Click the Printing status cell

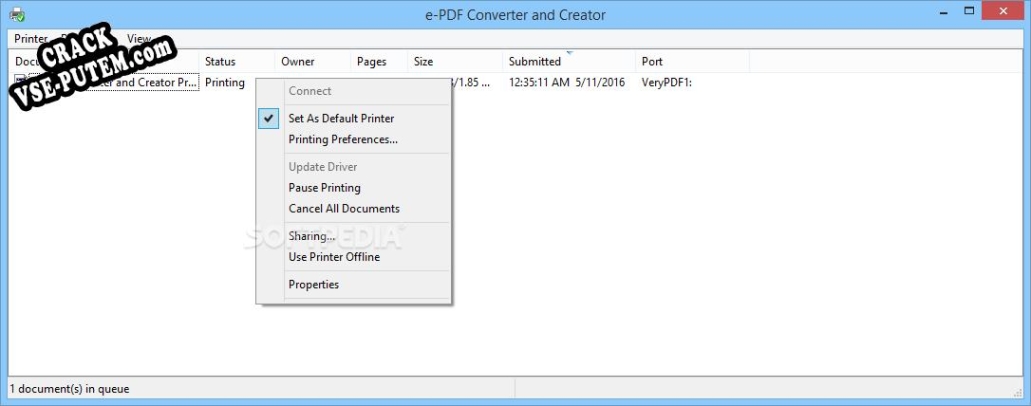point(225,83)
